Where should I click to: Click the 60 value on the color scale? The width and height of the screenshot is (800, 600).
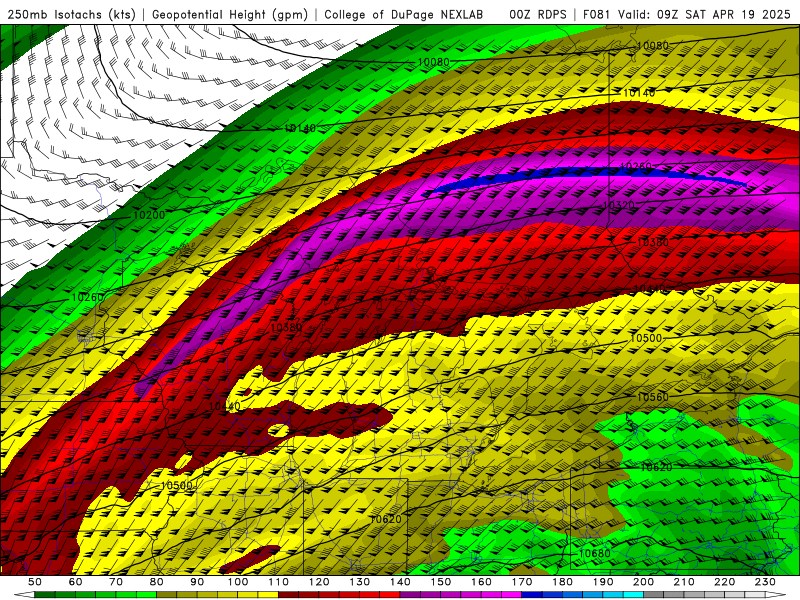[75, 582]
